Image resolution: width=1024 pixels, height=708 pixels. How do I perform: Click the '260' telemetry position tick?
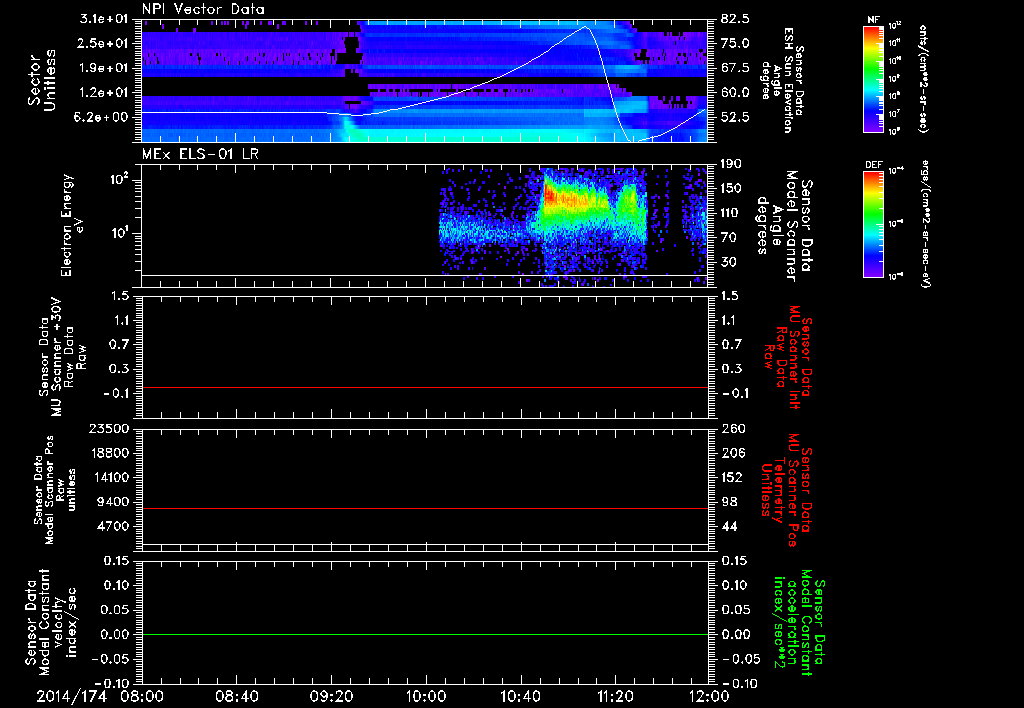tap(731, 429)
